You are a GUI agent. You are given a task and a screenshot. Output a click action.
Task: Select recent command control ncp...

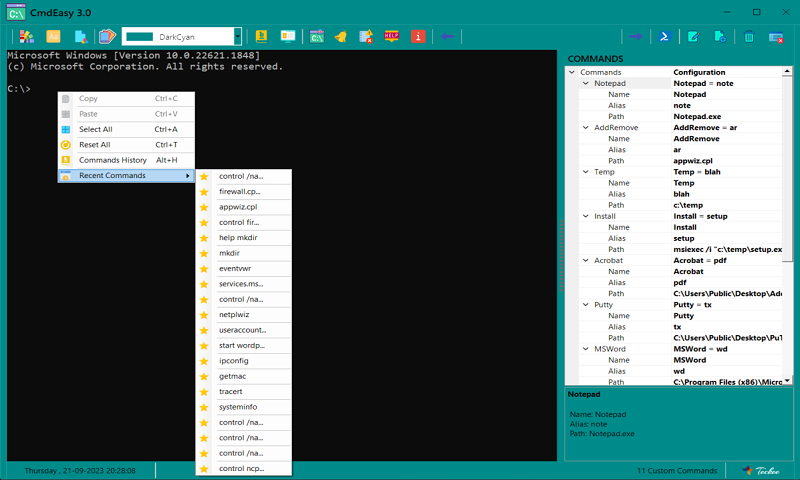pyautogui.click(x=244, y=468)
